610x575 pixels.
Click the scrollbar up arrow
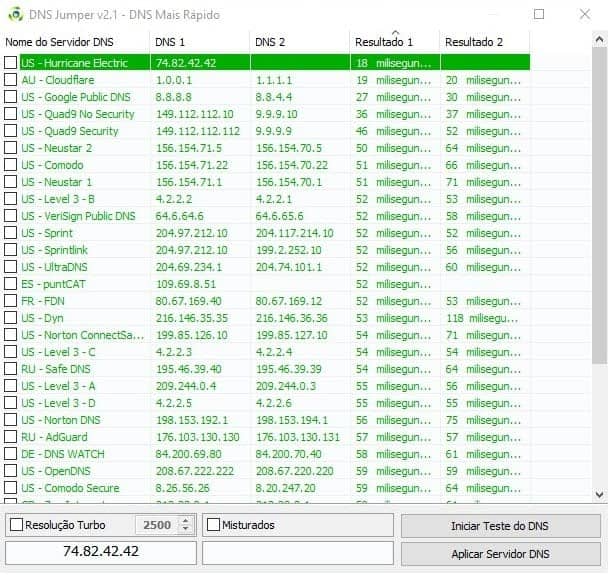[x=599, y=40]
